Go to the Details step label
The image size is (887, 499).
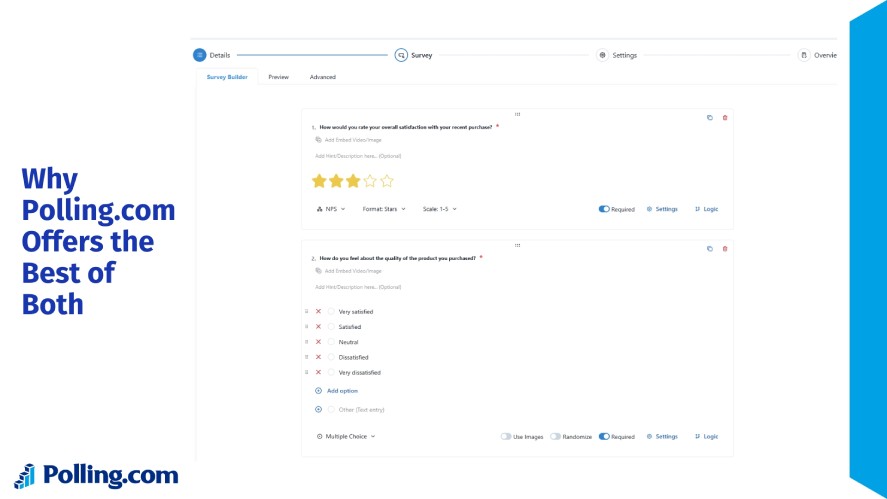[219, 55]
